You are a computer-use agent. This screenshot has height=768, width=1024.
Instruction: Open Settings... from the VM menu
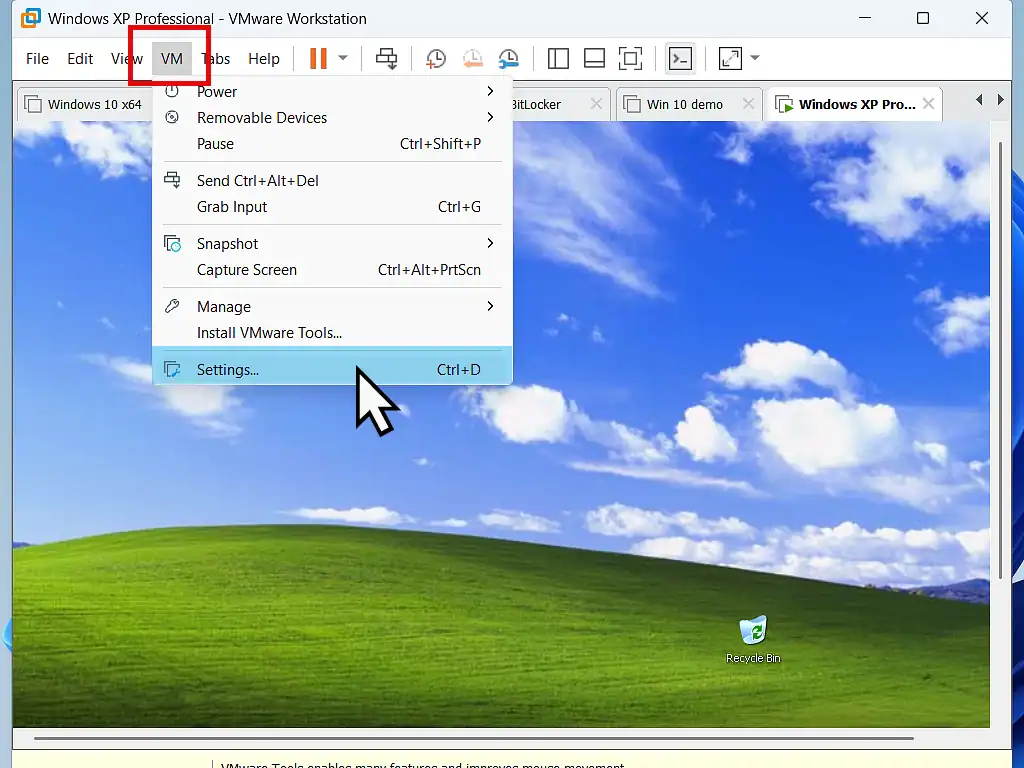tap(332, 370)
